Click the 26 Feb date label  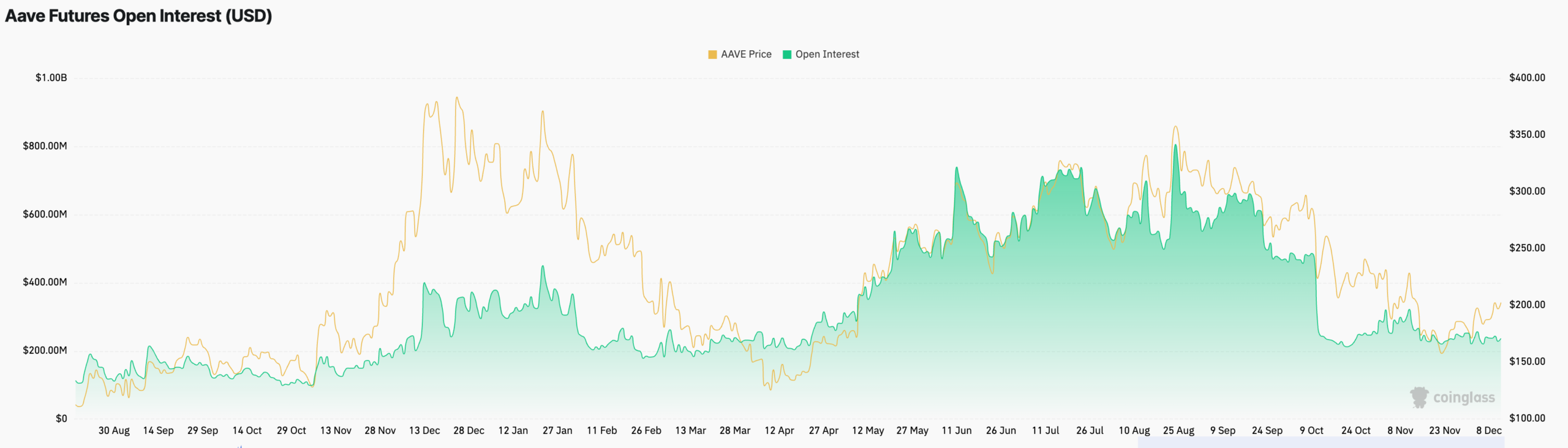point(646,431)
